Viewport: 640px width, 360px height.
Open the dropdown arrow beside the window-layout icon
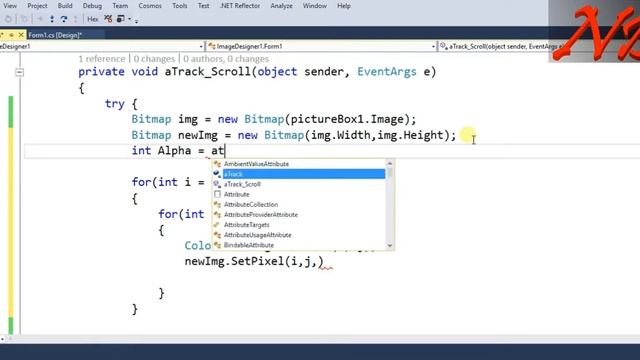(129, 19)
